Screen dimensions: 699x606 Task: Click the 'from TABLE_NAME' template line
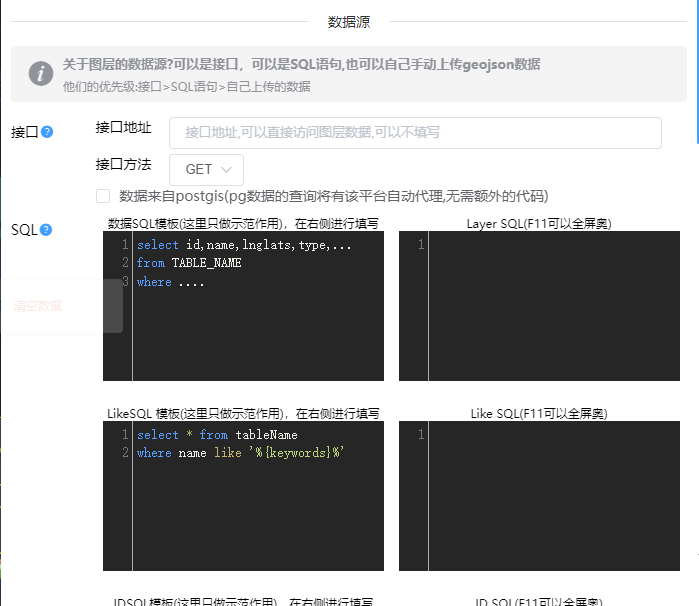tap(189, 263)
